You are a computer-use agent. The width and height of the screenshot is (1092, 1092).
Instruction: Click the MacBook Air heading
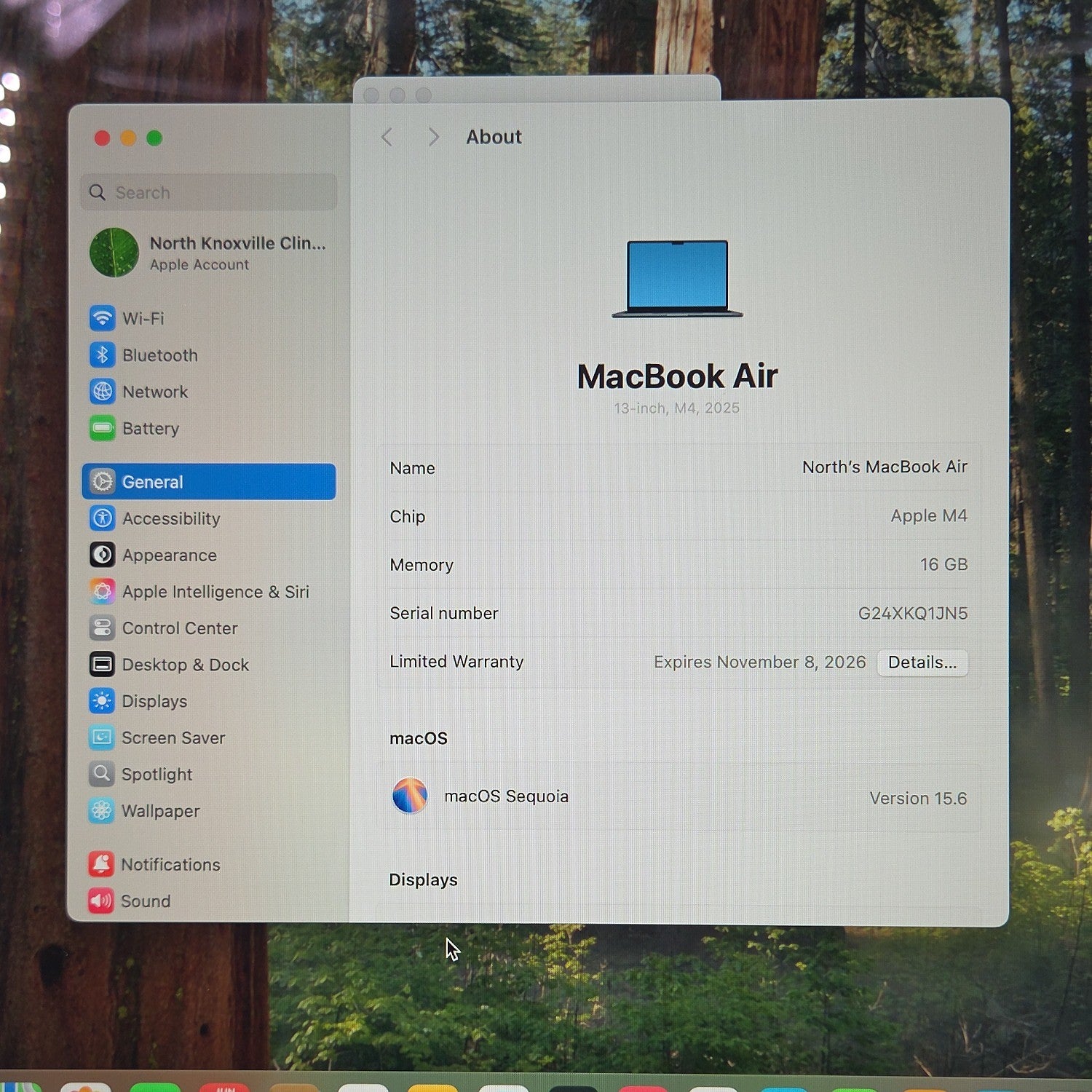[x=678, y=376]
